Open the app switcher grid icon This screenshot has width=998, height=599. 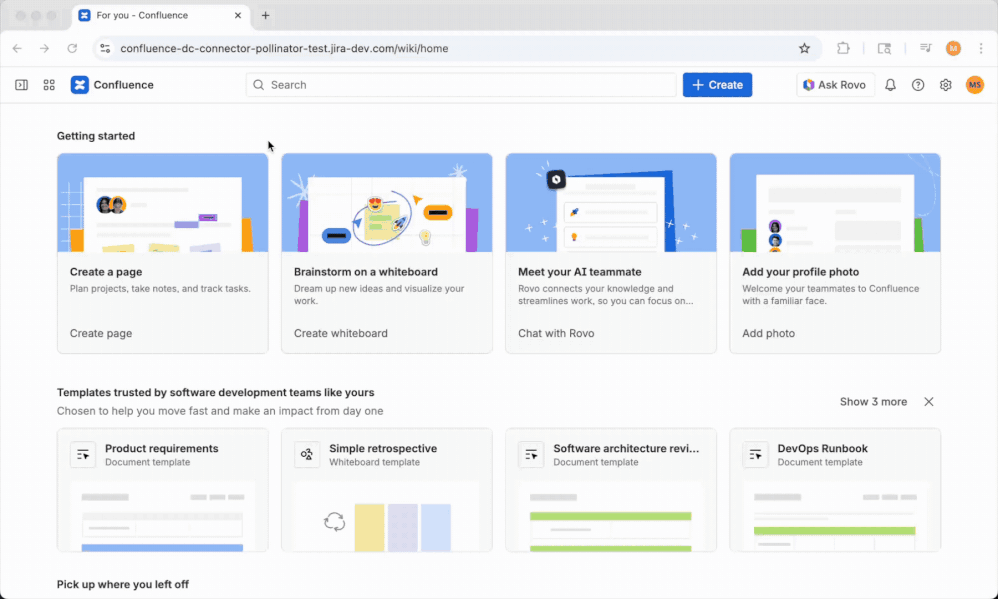(49, 85)
